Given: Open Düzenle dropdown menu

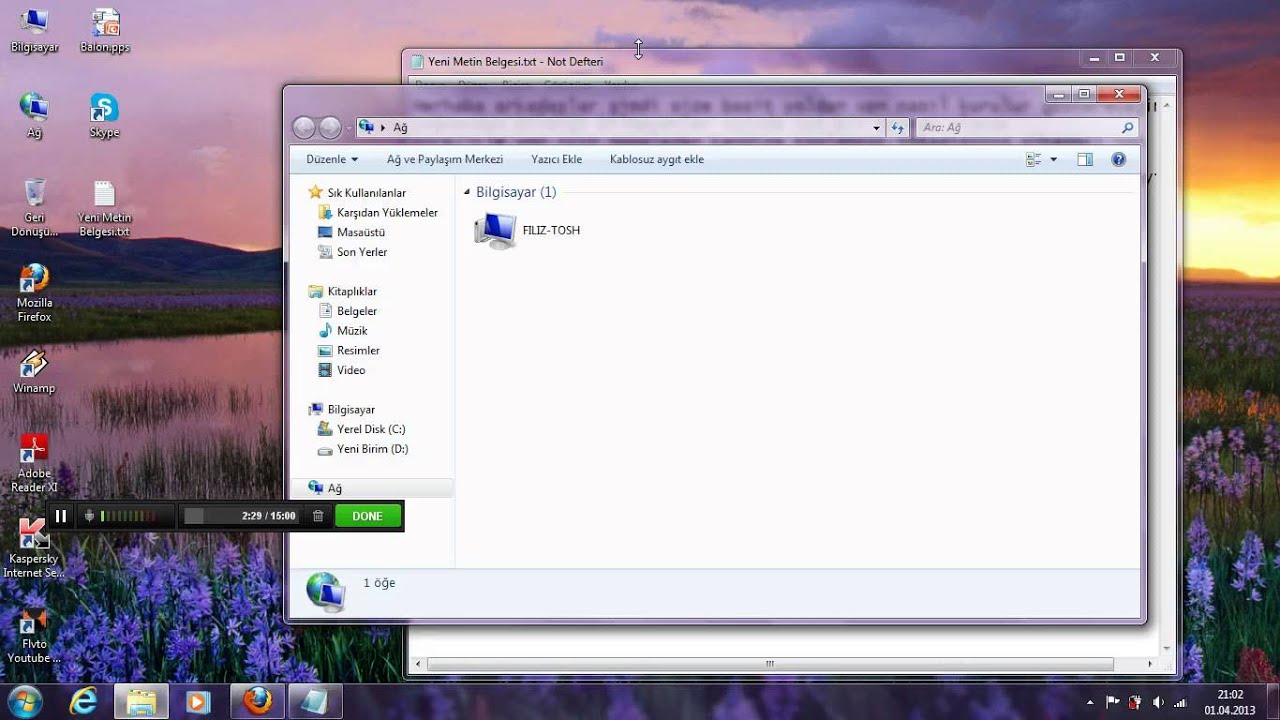Looking at the screenshot, I should (x=332, y=159).
